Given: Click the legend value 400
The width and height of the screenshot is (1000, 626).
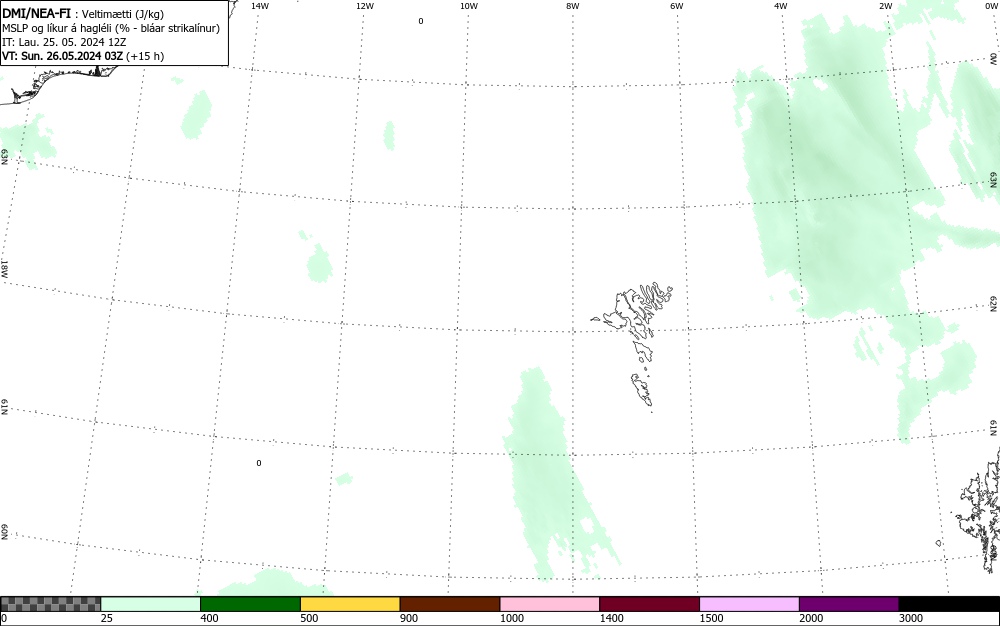Looking at the screenshot, I should point(209,618).
